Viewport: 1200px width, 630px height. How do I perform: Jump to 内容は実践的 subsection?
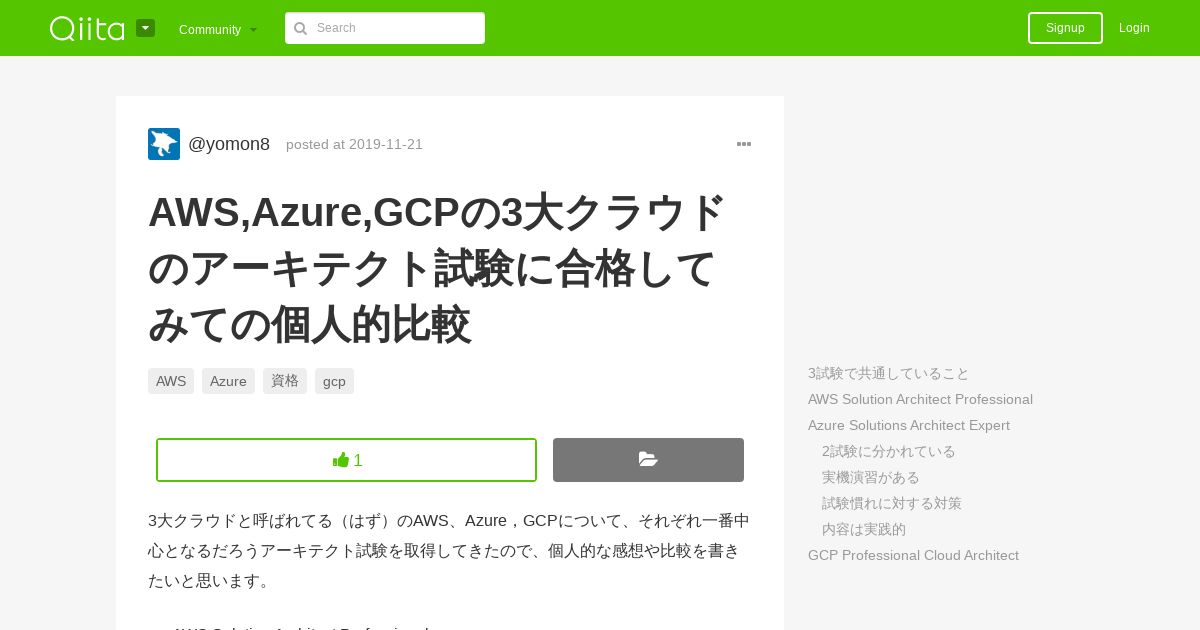point(864,529)
